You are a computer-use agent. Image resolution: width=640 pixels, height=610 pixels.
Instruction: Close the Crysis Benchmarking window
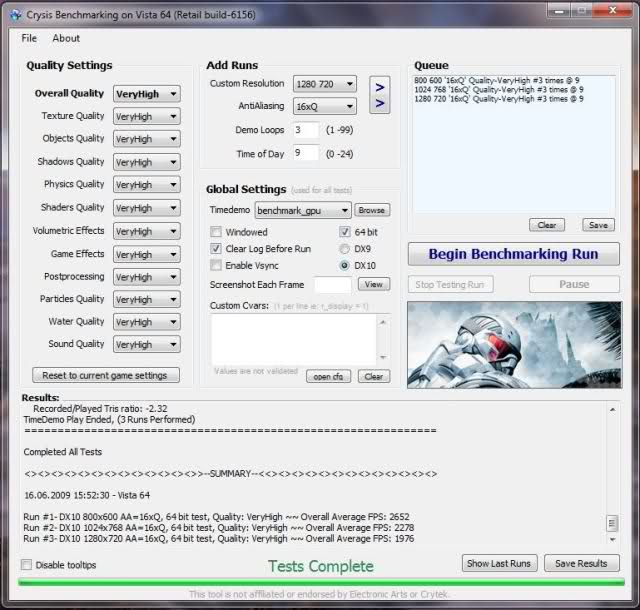click(x=612, y=11)
